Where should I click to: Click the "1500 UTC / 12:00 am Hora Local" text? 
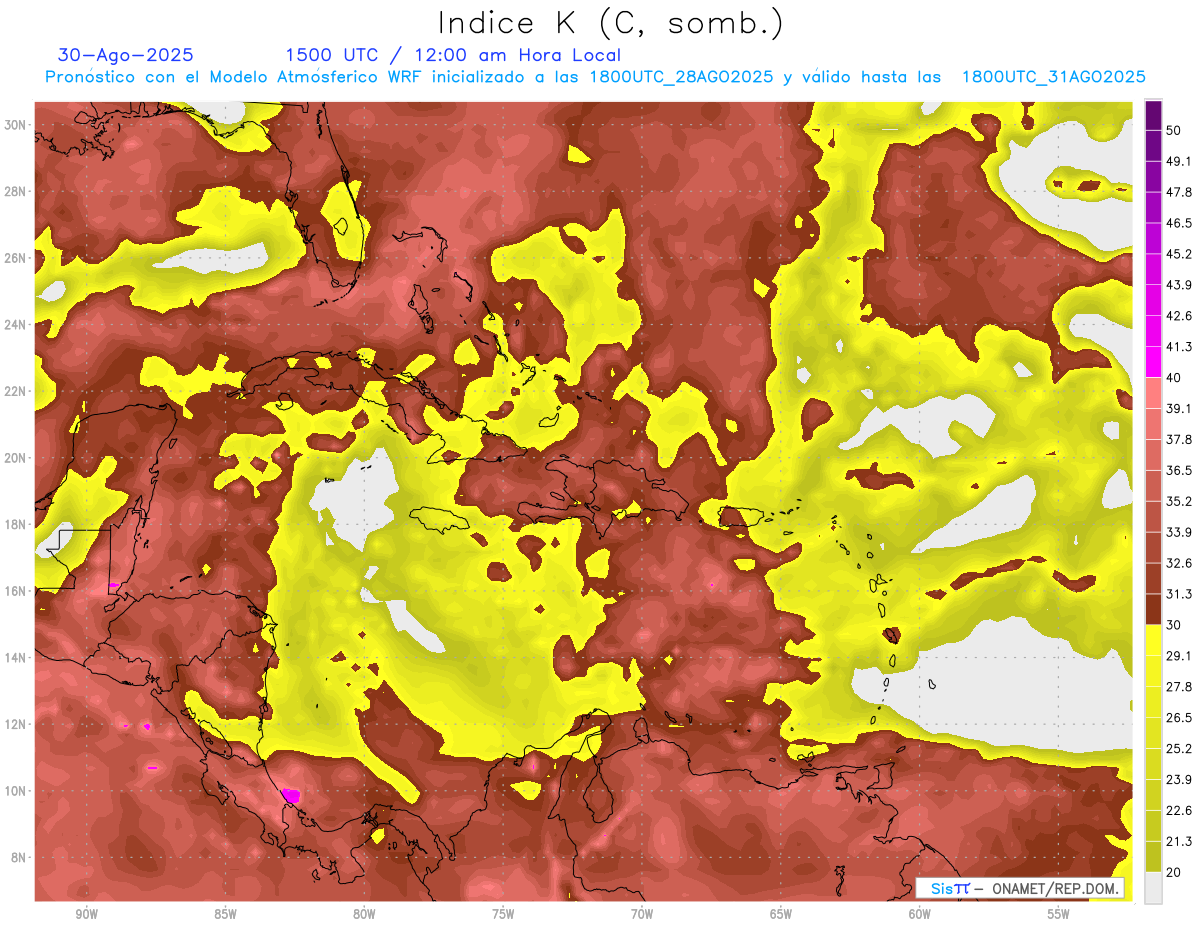click(453, 55)
